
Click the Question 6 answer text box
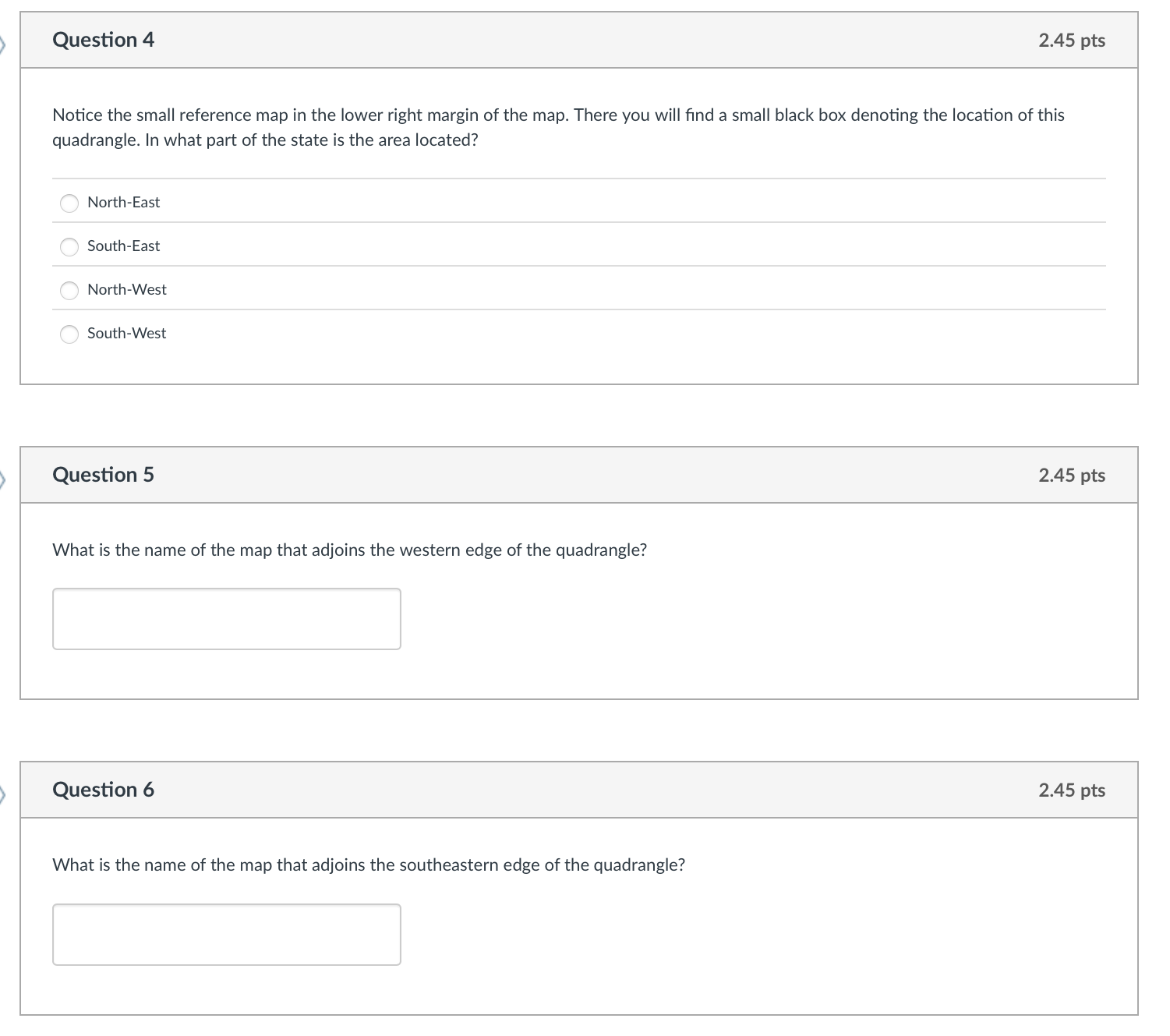(x=226, y=934)
